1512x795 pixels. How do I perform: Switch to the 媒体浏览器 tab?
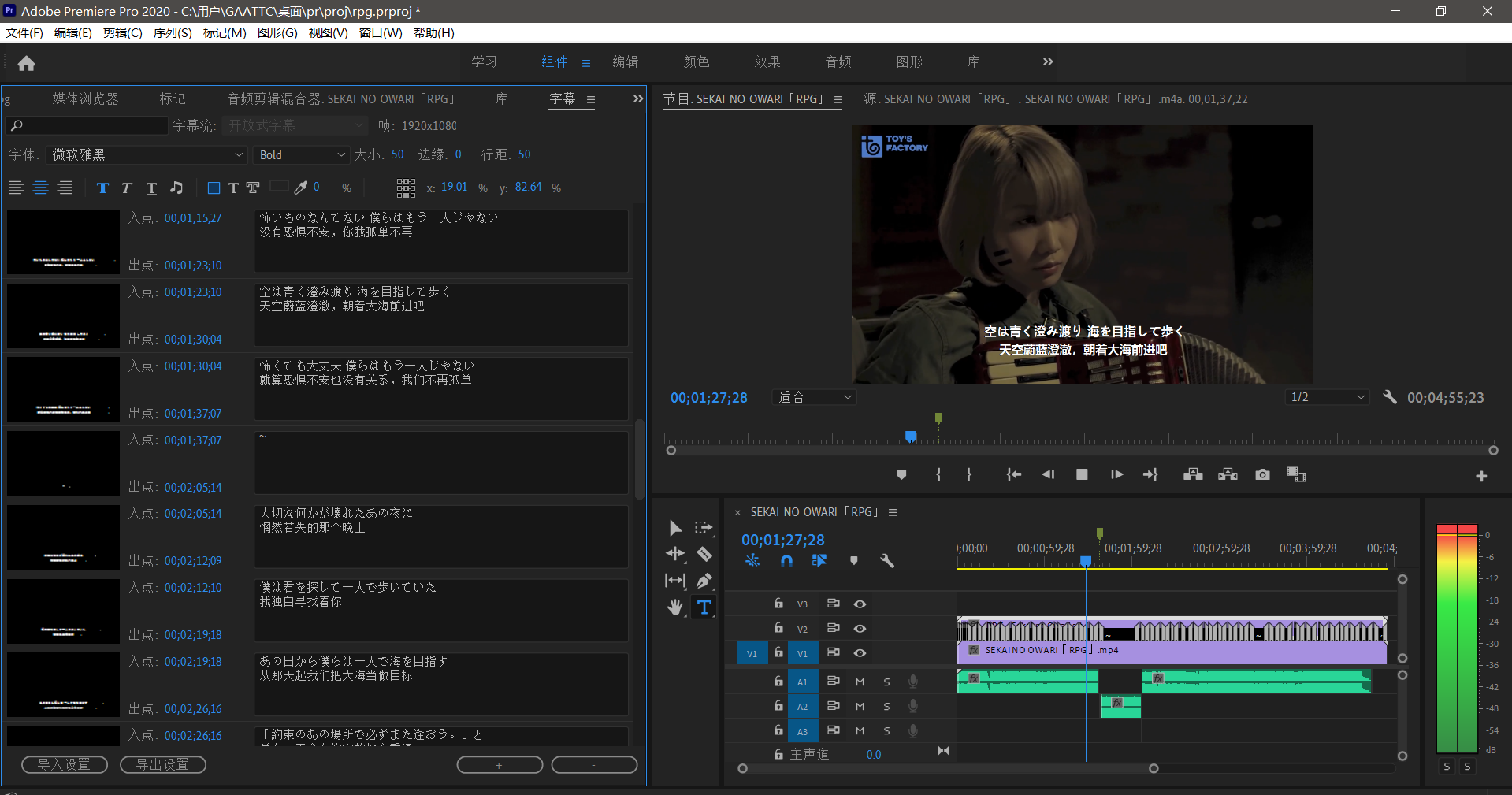(85, 99)
